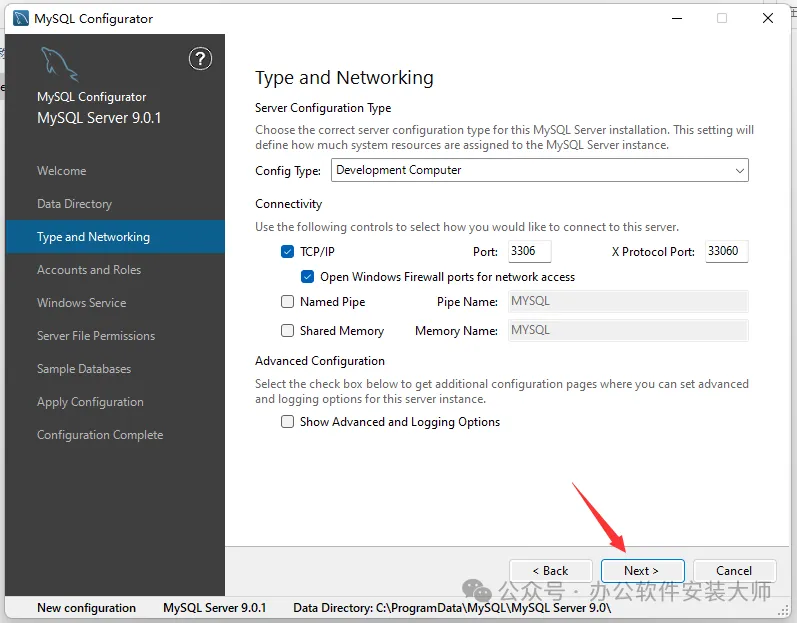Open the help question mark icon
The image size is (797, 623).
click(x=200, y=59)
